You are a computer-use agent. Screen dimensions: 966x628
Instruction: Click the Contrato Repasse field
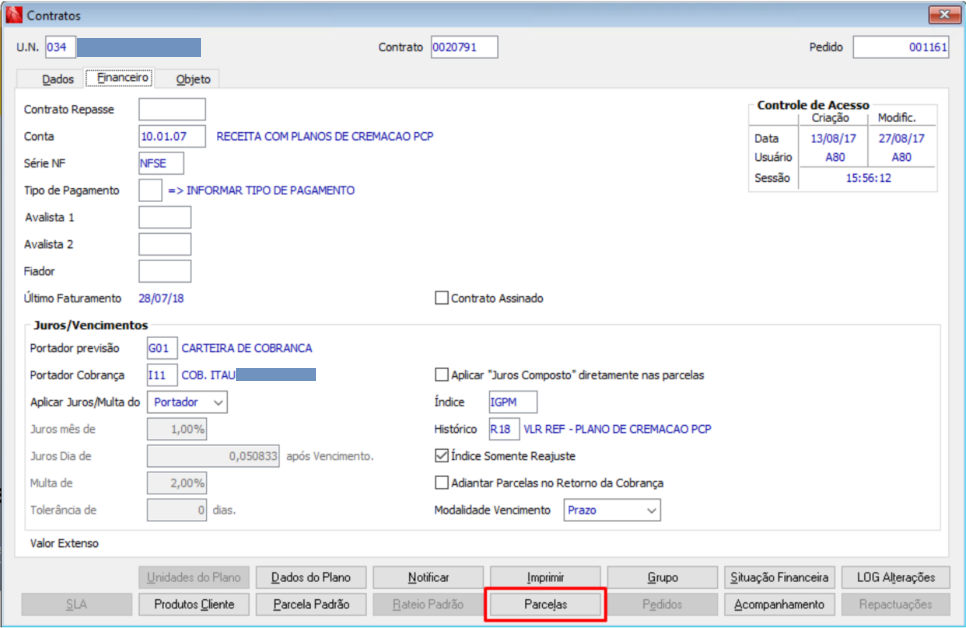(172, 109)
